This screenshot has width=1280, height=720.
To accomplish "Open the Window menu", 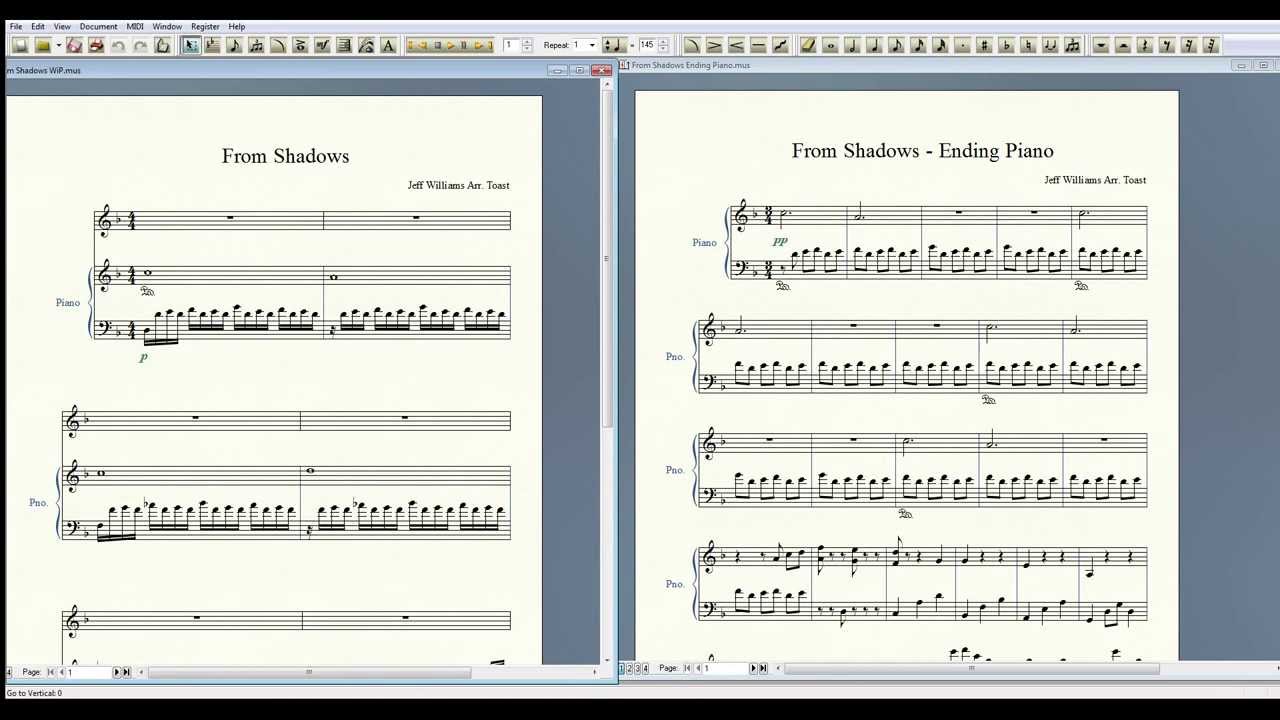I will [167, 26].
